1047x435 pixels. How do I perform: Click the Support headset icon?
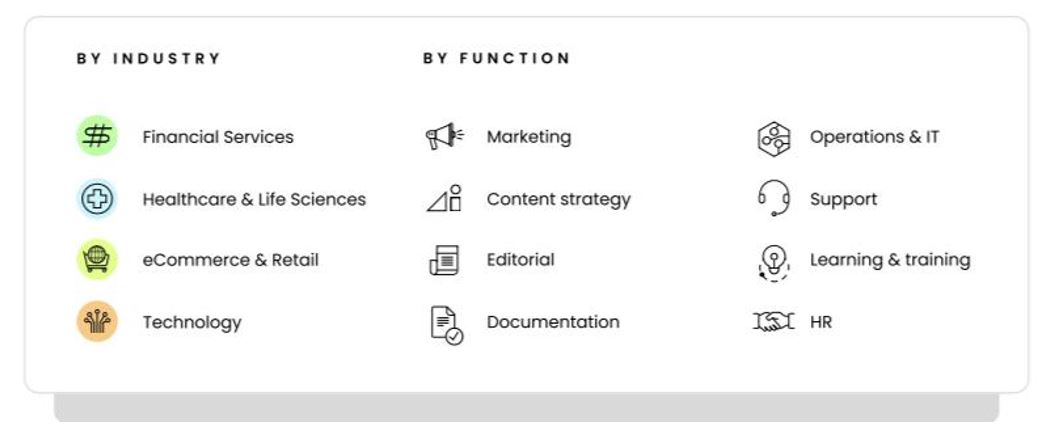click(773, 198)
